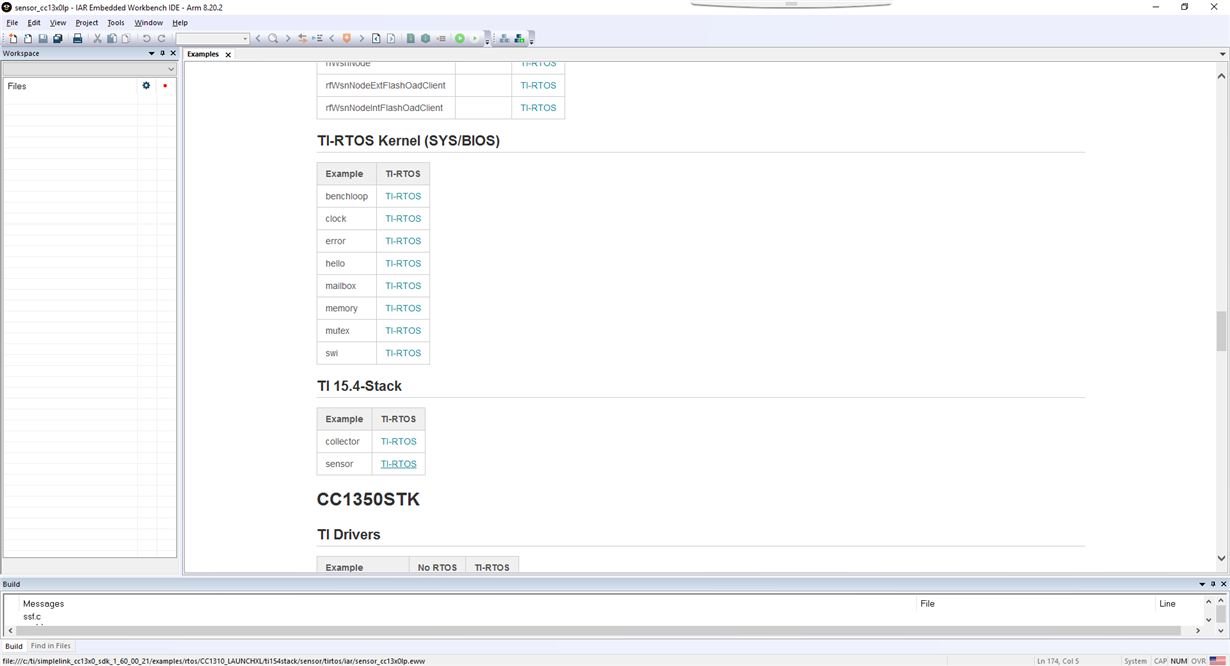This screenshot has height=666, width=1230.
Task: Click the OVR indicator in status bar
Action: pos(1198,661)
